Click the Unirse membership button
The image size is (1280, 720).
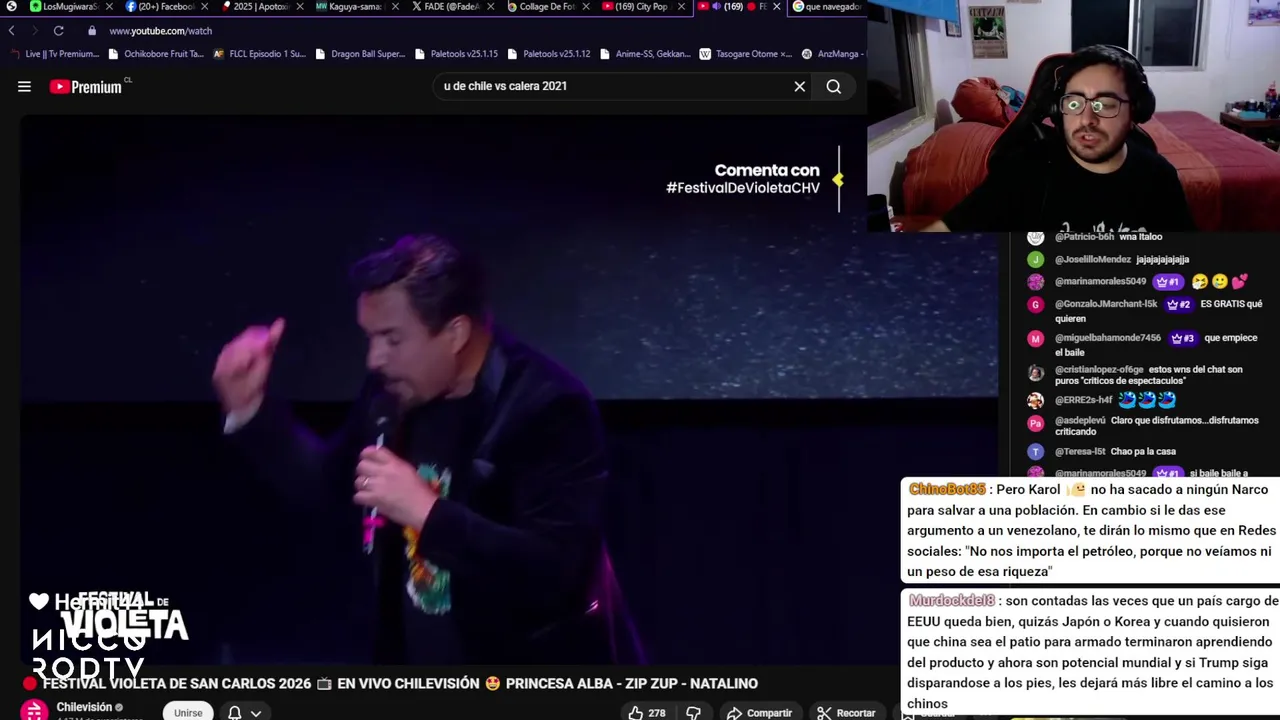coord(188,712)
